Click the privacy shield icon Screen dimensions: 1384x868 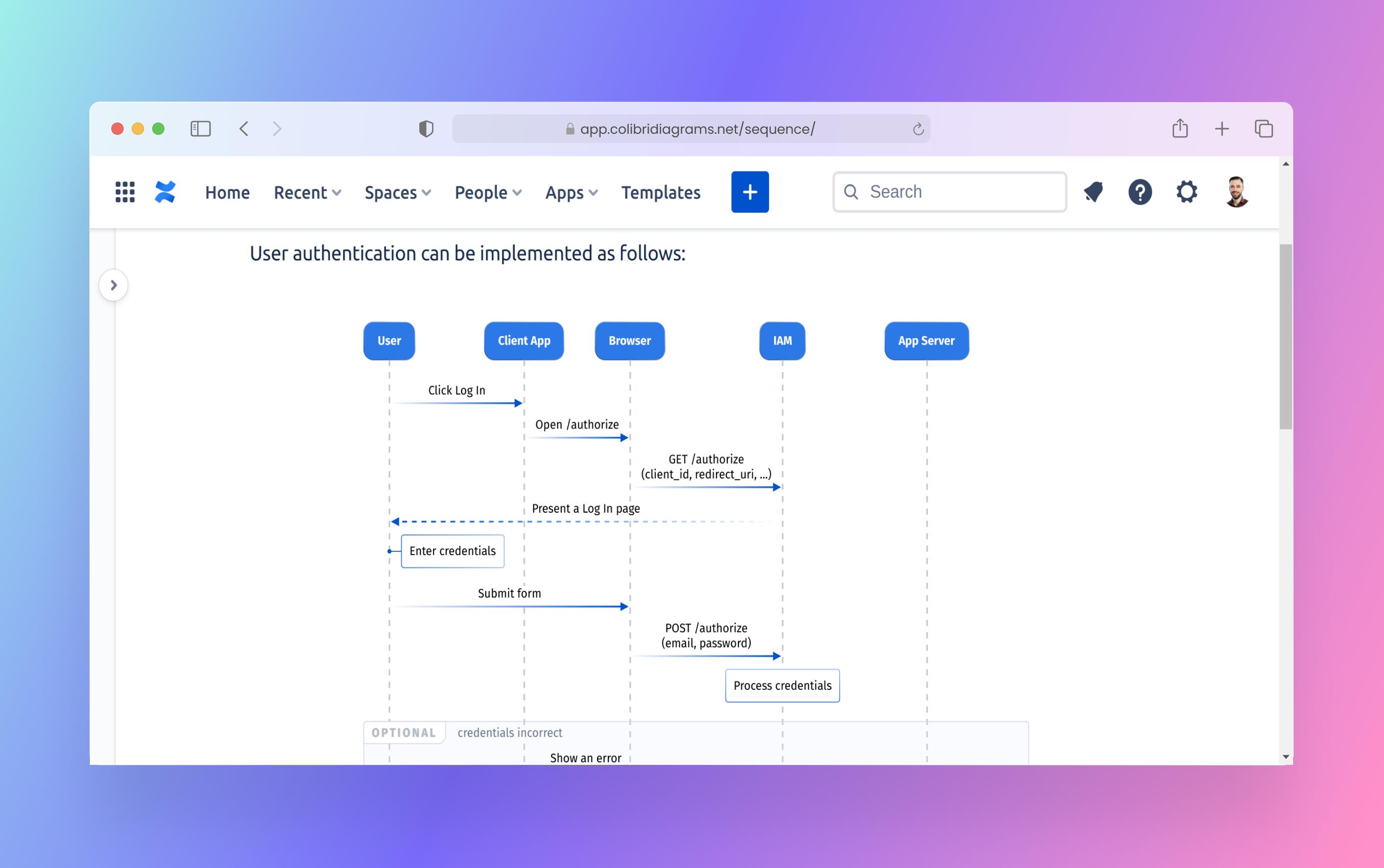click(426, 129)
